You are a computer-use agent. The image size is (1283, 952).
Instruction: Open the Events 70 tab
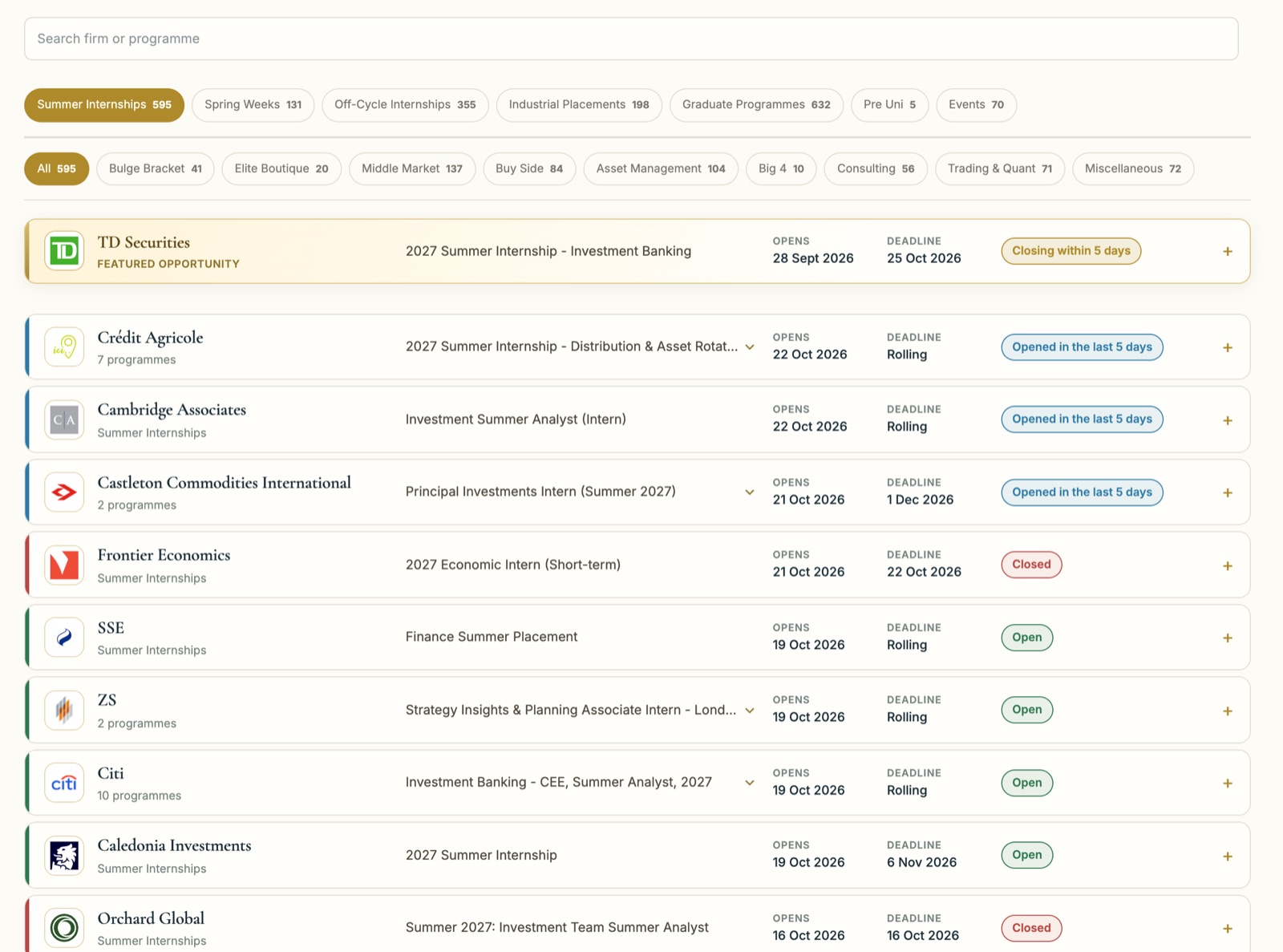[976, 105]
